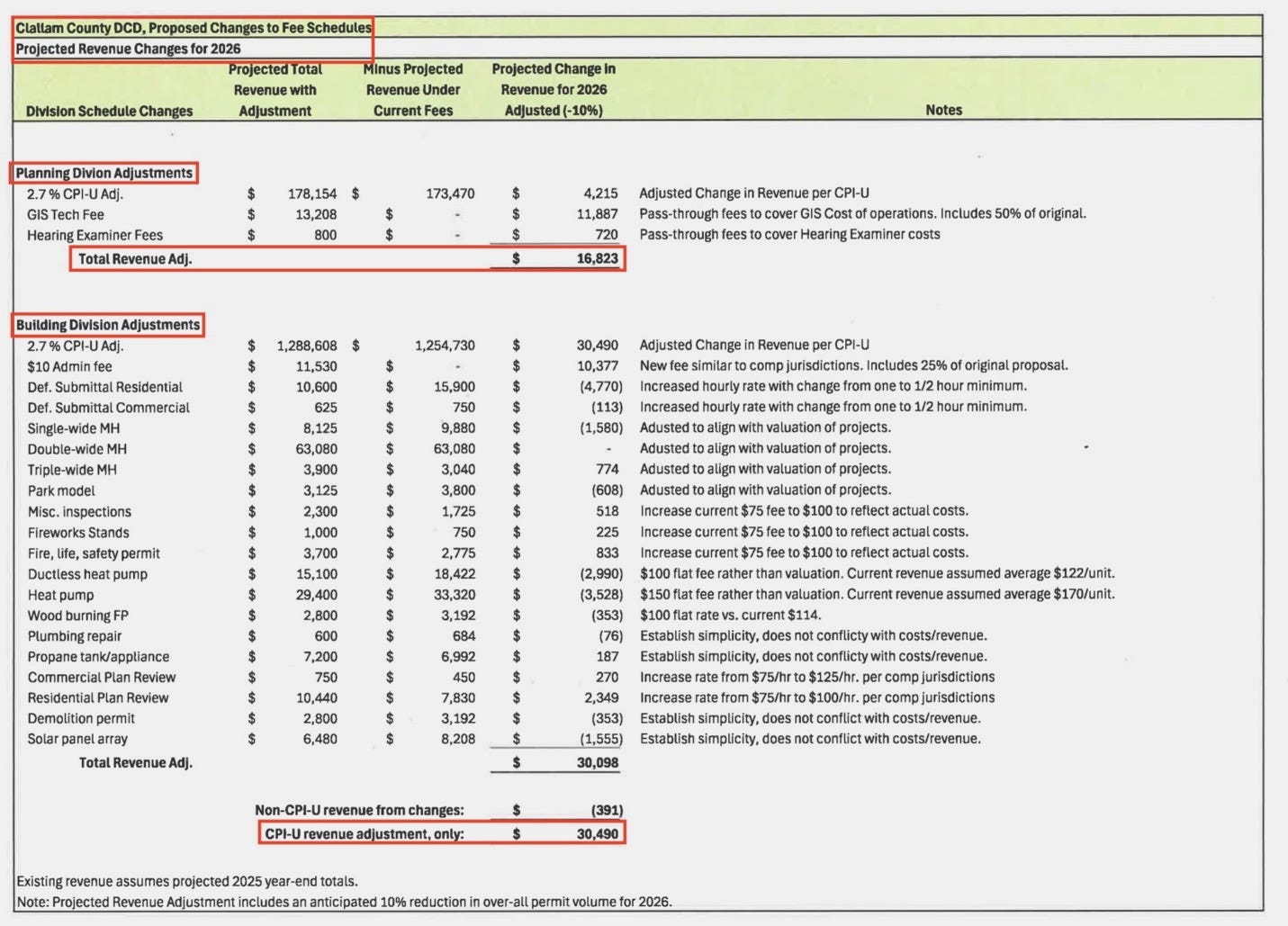The width and height of the screenshot is (1288, 926).
Task: Select the Double-wide MH revenue value 63,080
Action: (x=315, y=448)
